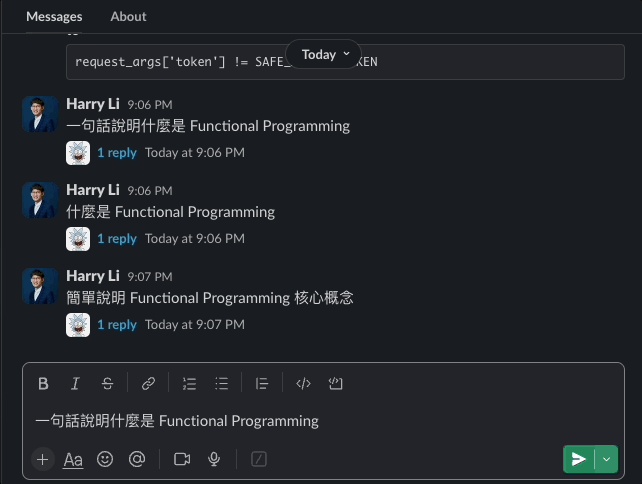Open the plus attachment menu
642x484 pixels.
click(x=42, y=459)
